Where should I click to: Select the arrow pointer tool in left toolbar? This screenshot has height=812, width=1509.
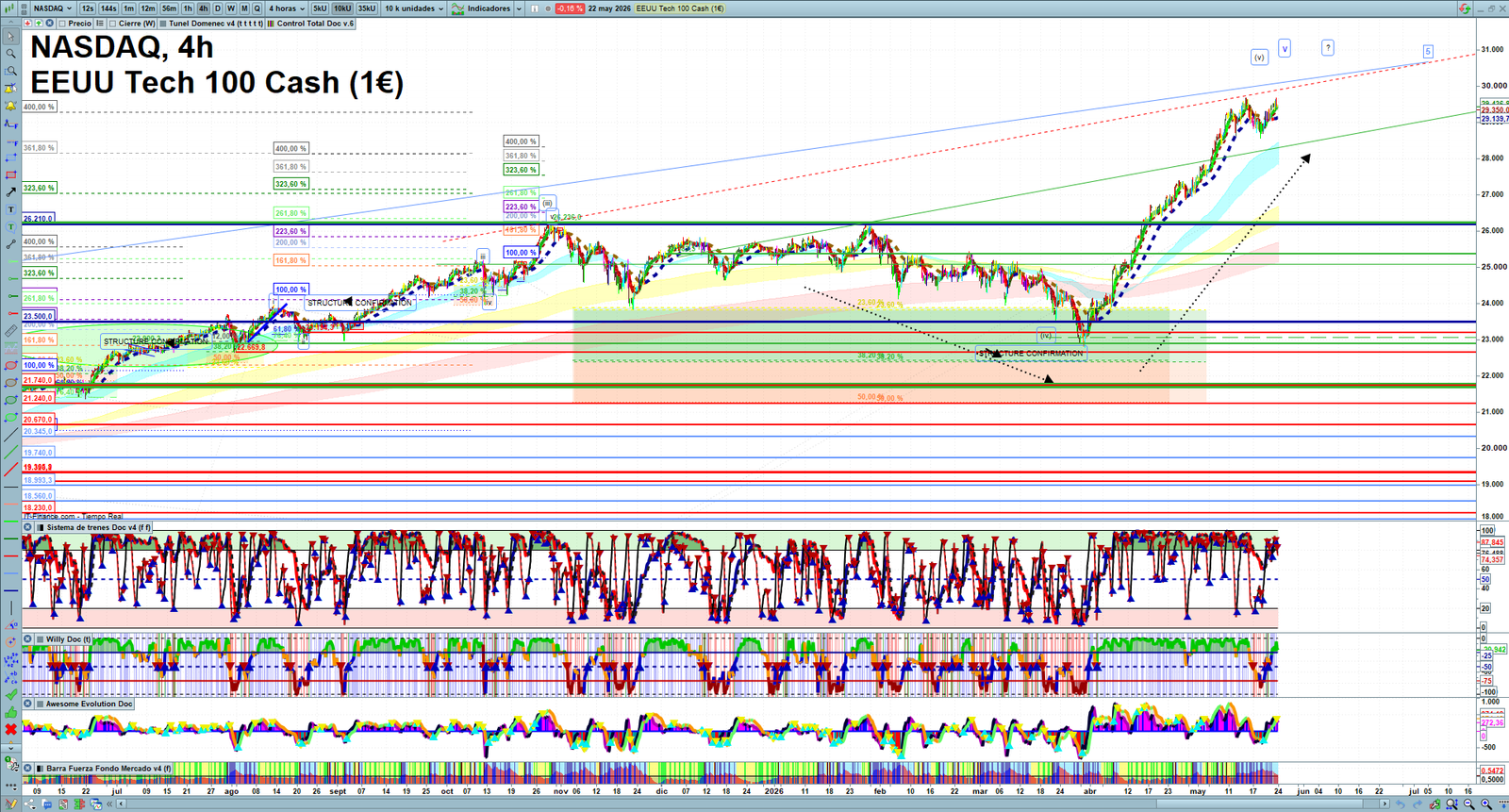point(10,37)
